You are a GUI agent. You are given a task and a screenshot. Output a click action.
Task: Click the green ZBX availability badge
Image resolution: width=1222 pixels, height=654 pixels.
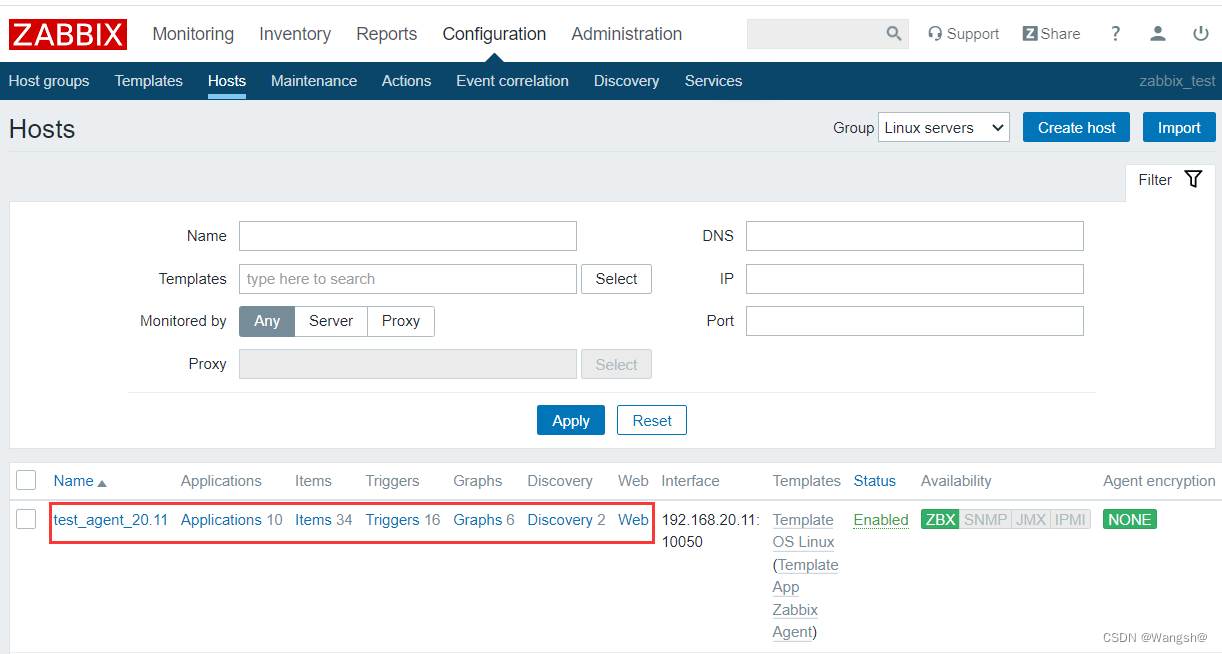[x=940, y=520]
